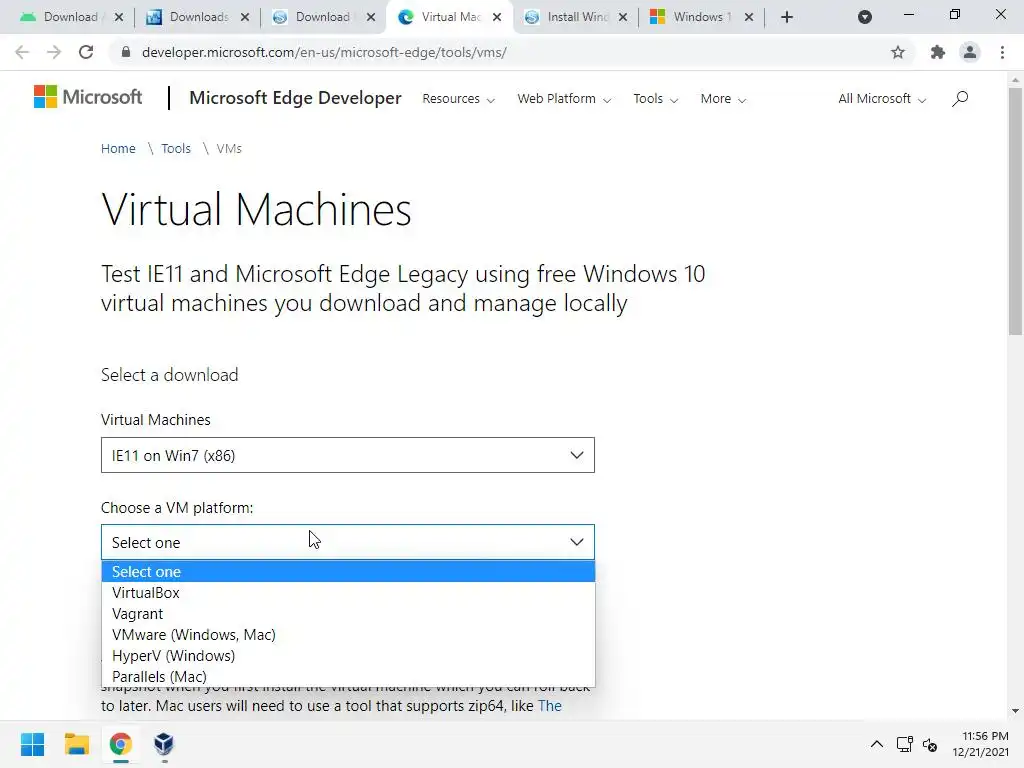1024x768 pixels.
Task: Expand the Web Platform menu
Action: (564, 99)
